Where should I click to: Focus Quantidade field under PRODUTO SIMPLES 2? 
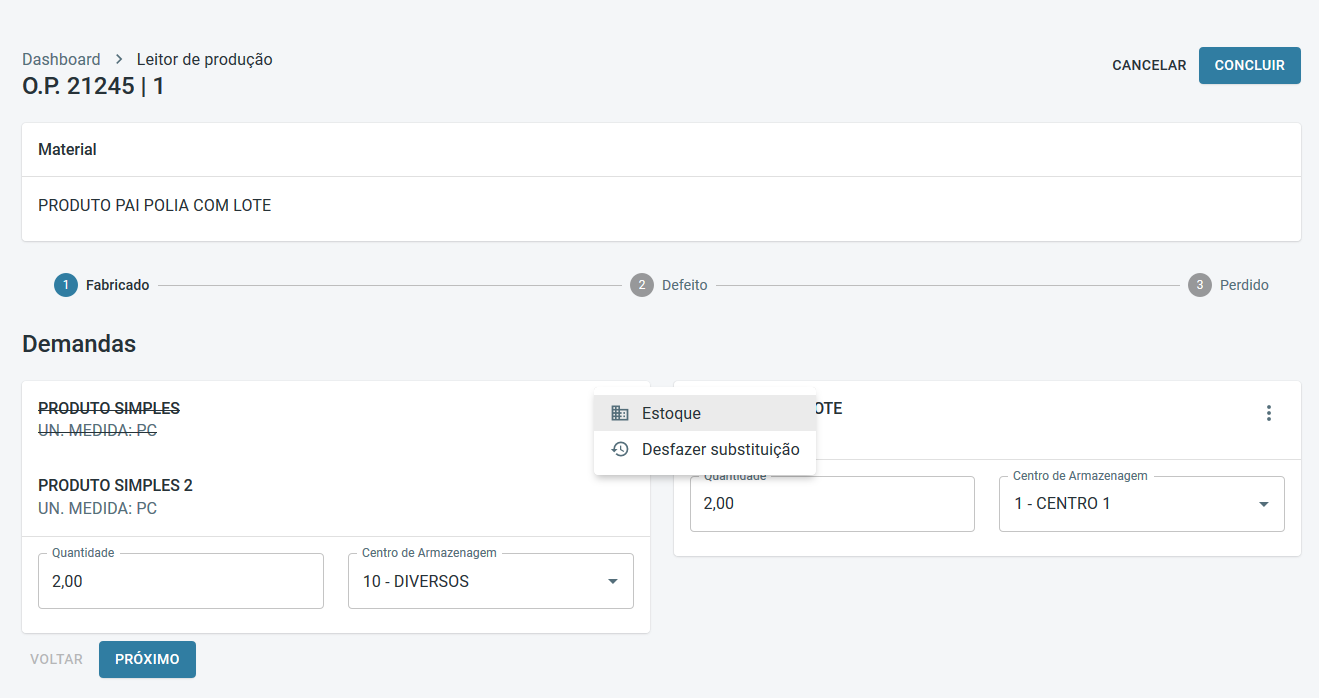coord(180,581)
